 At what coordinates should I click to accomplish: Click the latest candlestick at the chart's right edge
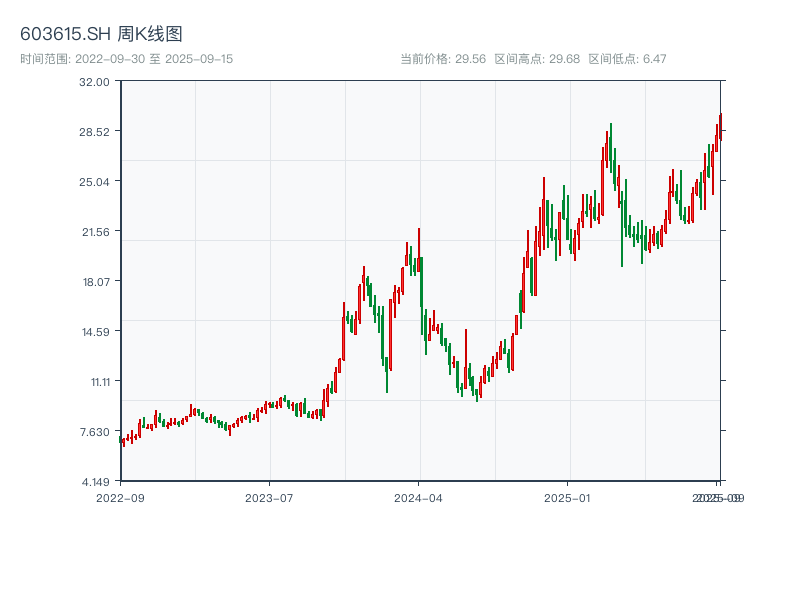click(720, 127)
